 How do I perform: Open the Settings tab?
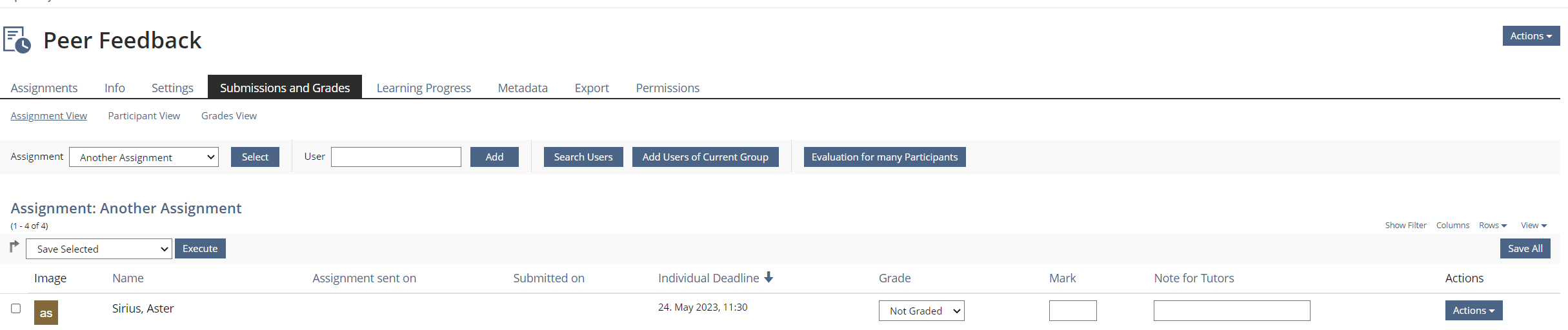click(172, 88)
